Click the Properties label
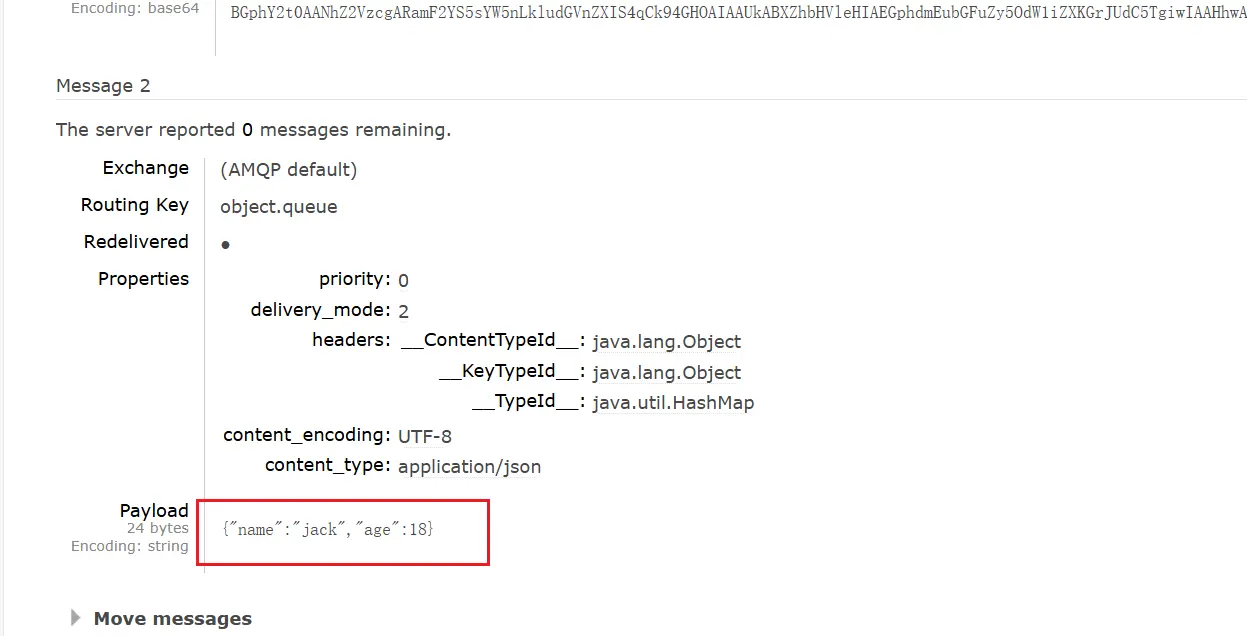The width and height of the screenshot is (1247, 636). tap(143, 279)
